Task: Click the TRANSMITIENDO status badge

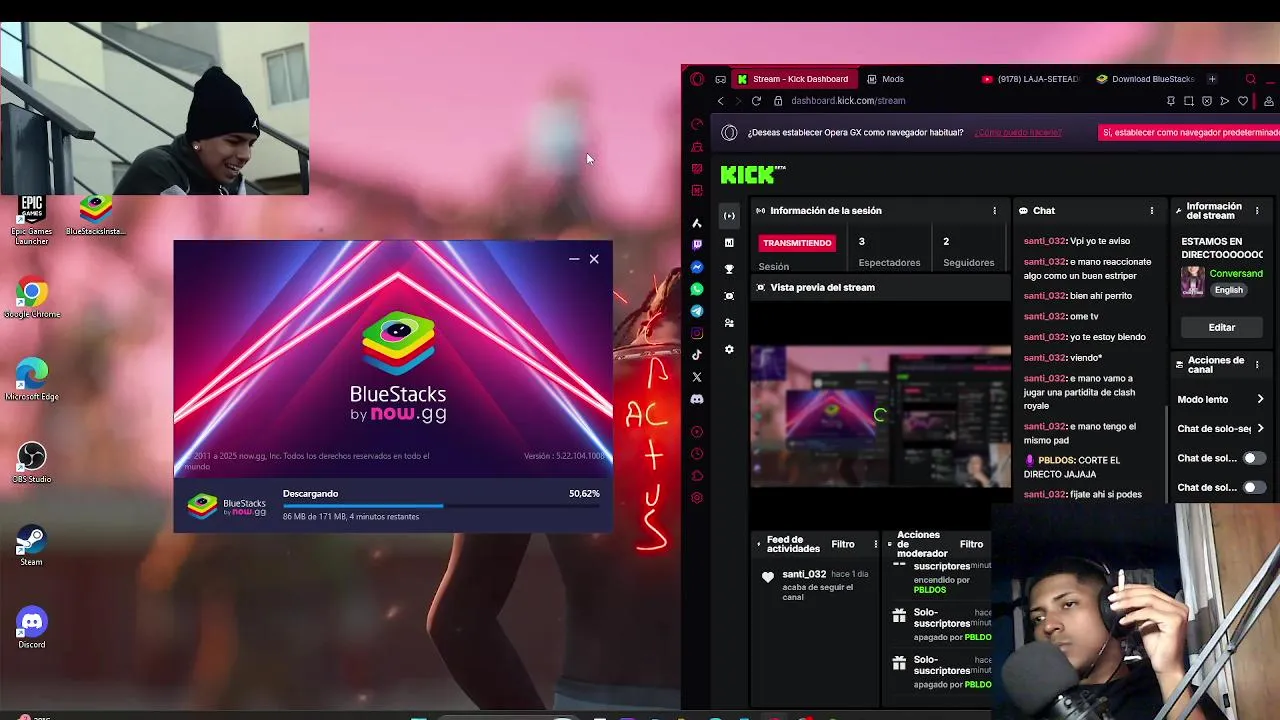Action: [797, 243]
